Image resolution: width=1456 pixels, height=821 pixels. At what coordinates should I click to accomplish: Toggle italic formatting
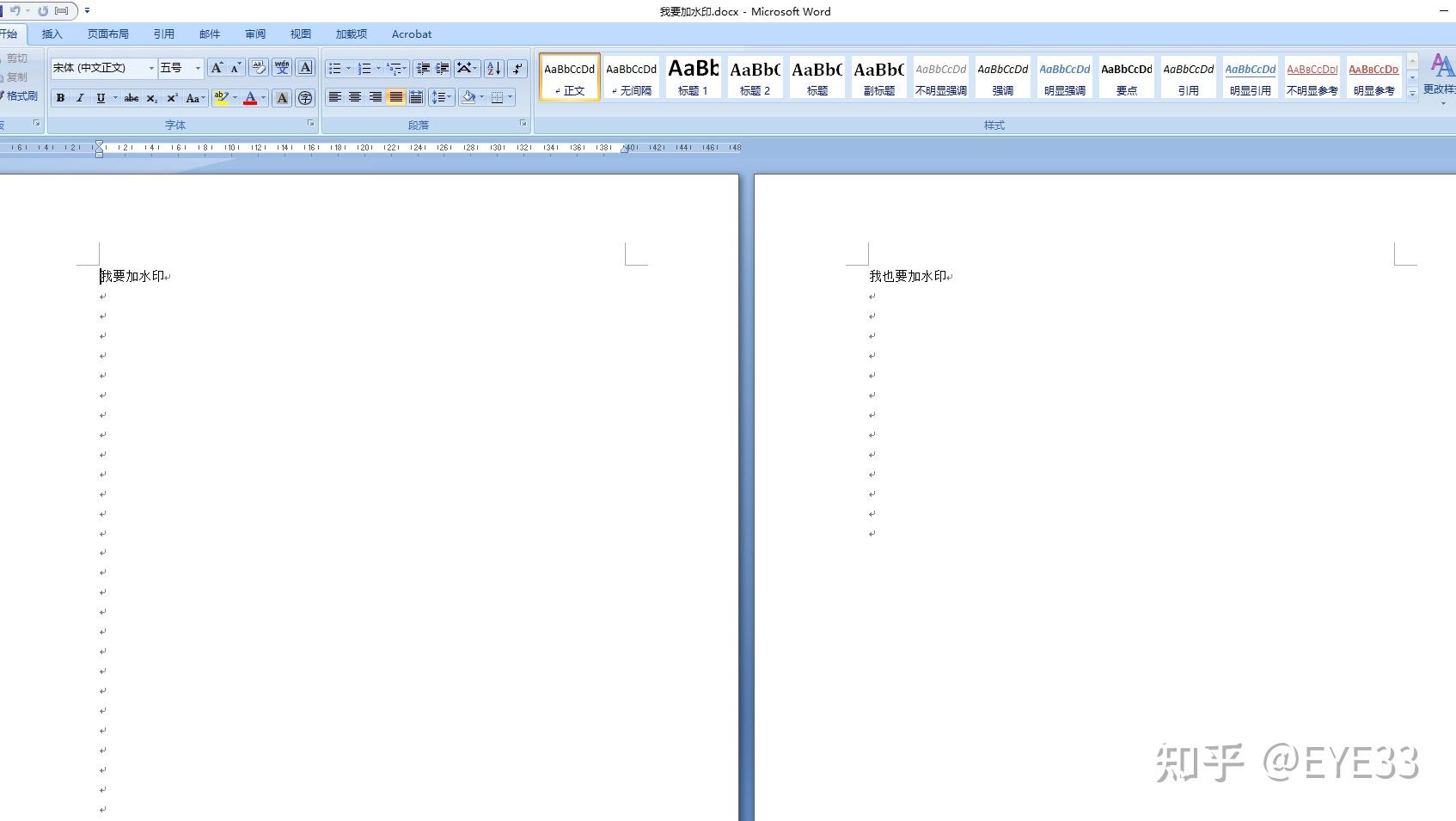80,98
